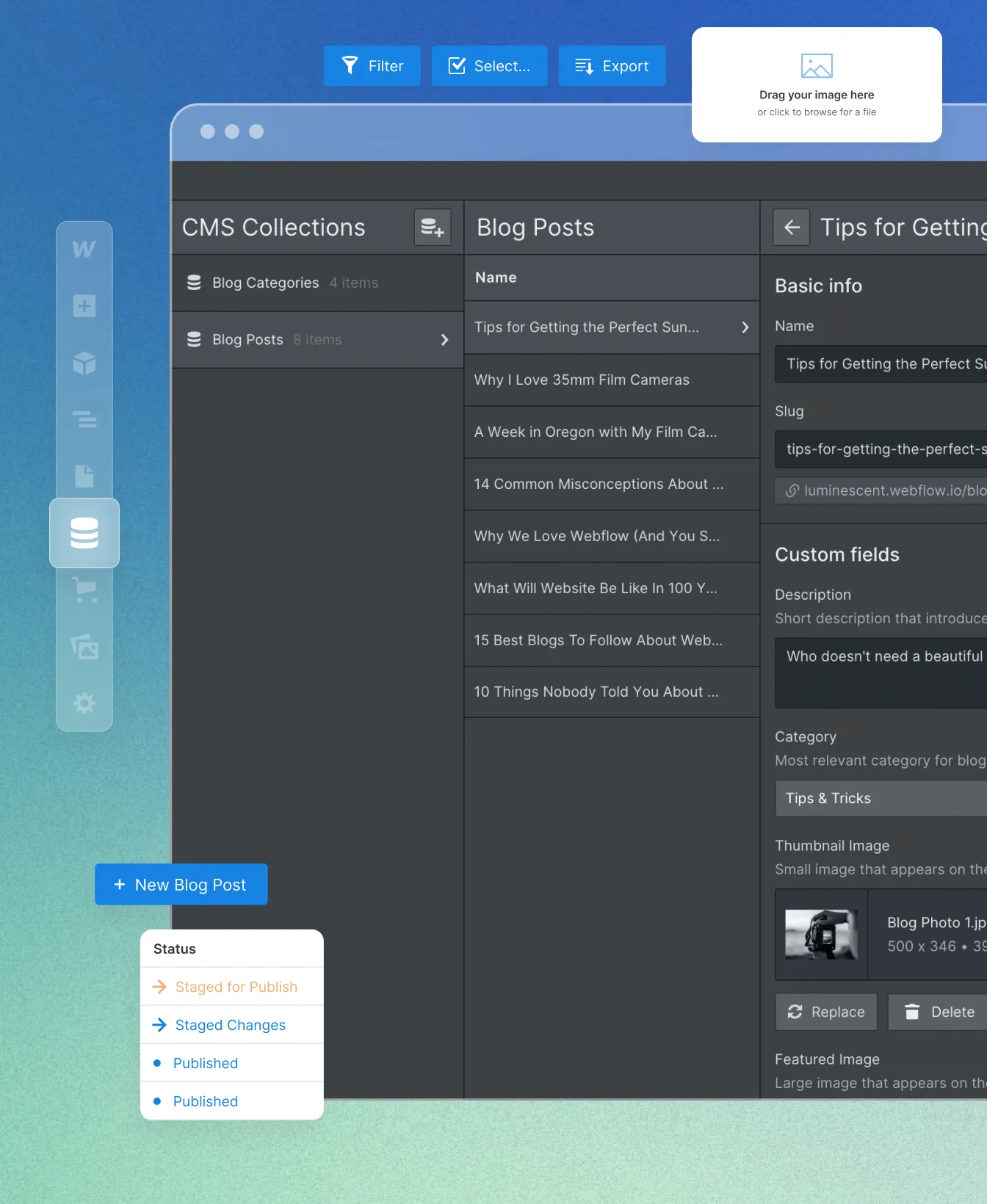Open the Blog Posts collection
This screenshot has height=1204, width=987.
317,339
